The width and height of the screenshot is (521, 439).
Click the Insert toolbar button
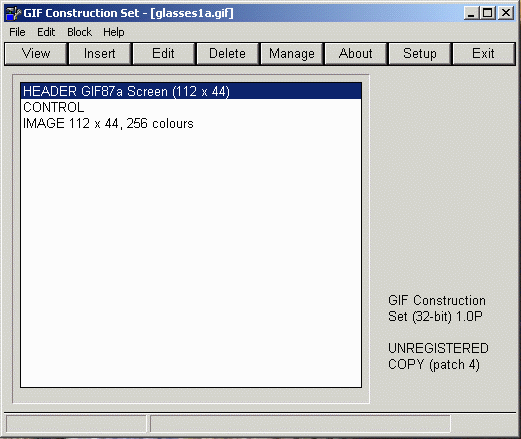(100, 54)
